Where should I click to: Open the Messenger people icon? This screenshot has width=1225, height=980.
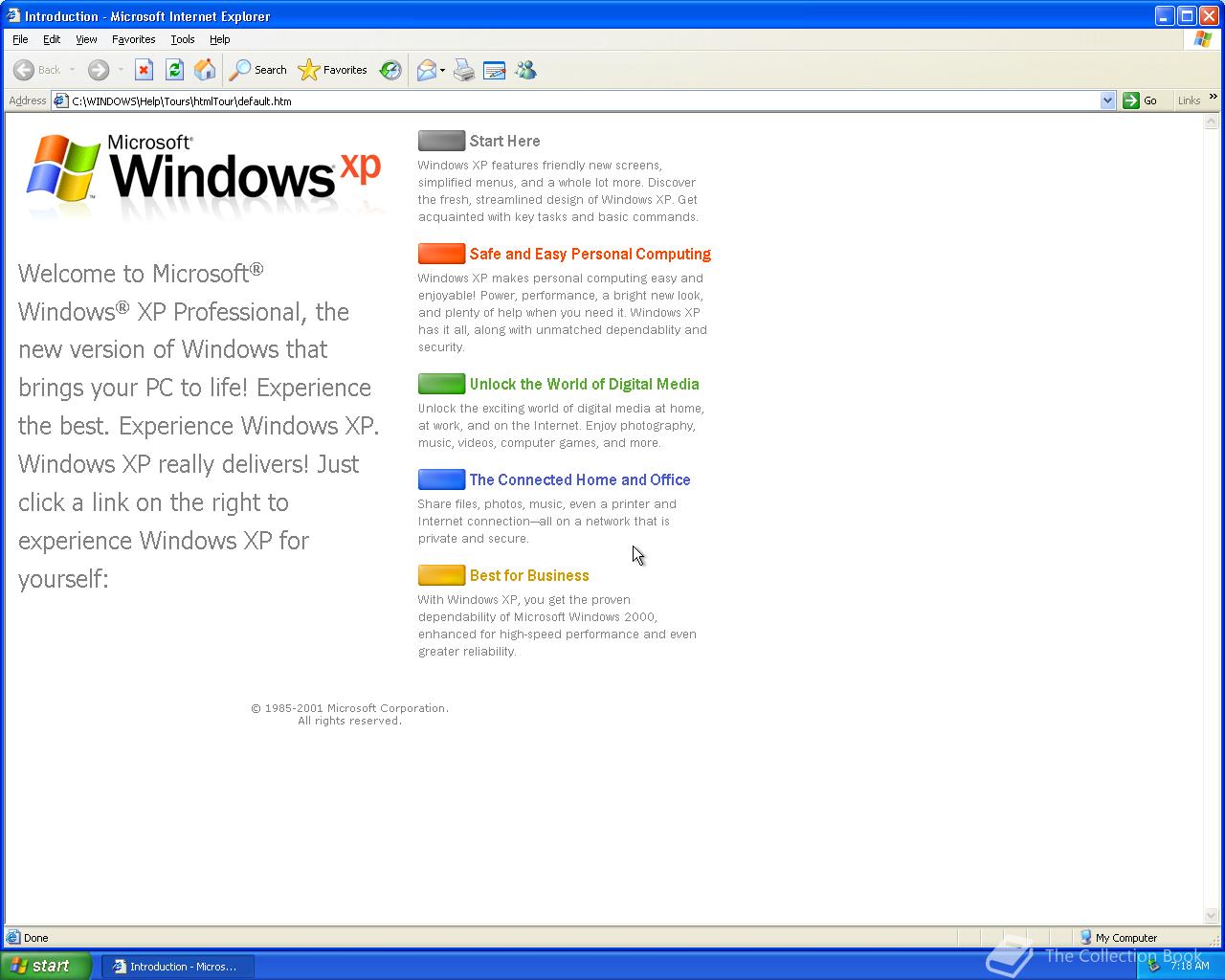pyautogui.click(x=525, y=70)
